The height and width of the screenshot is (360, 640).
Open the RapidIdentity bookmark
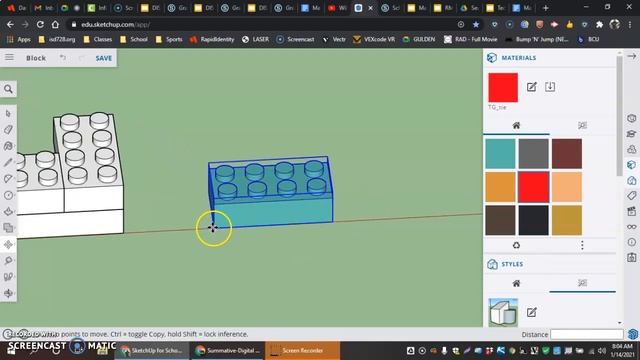212,39
